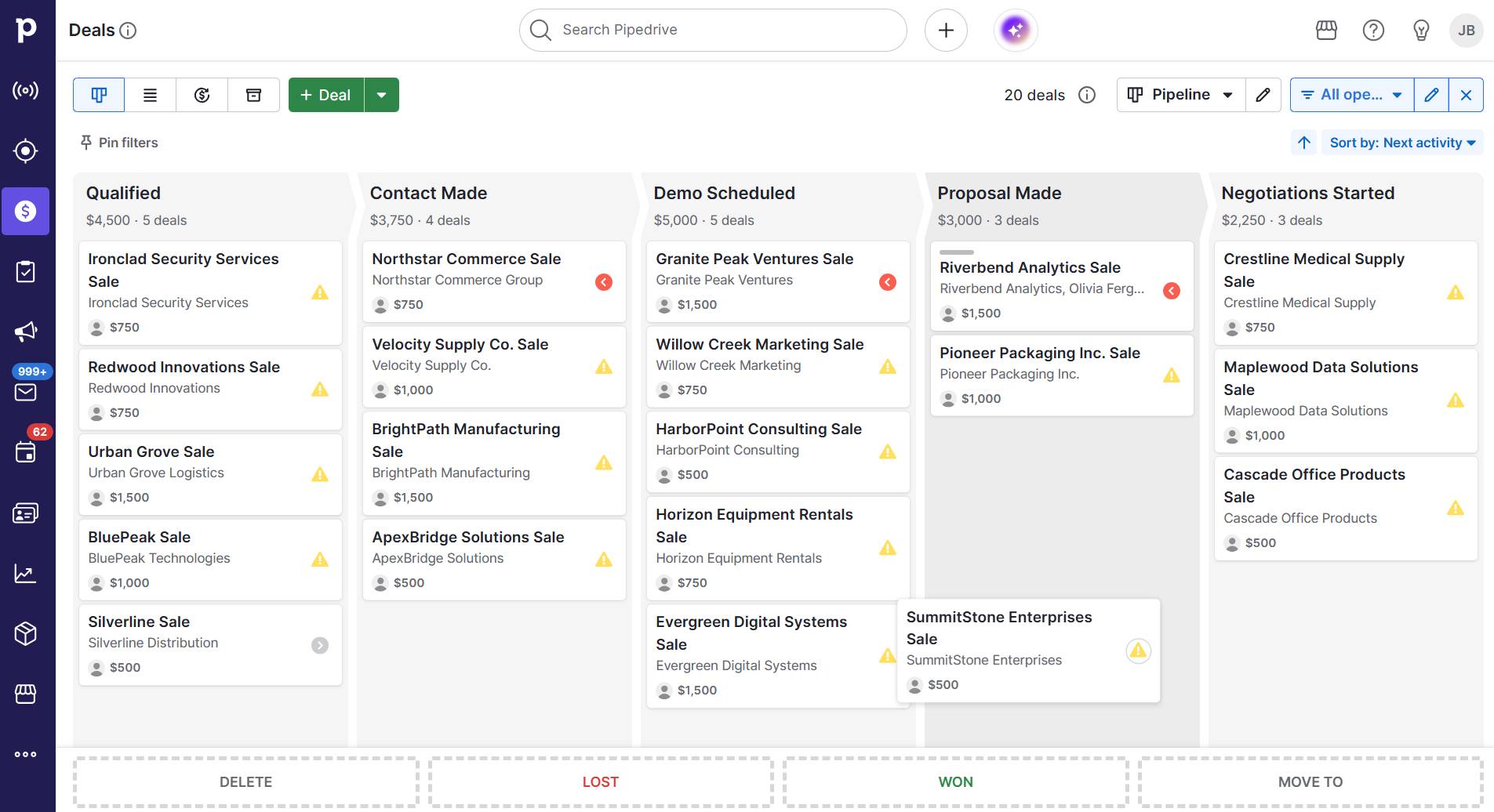This screenshot has width=1494, height=812.
Task: Open the Insights chart sidebar icon
Action: pyautogui.click(x=26, y=573)
